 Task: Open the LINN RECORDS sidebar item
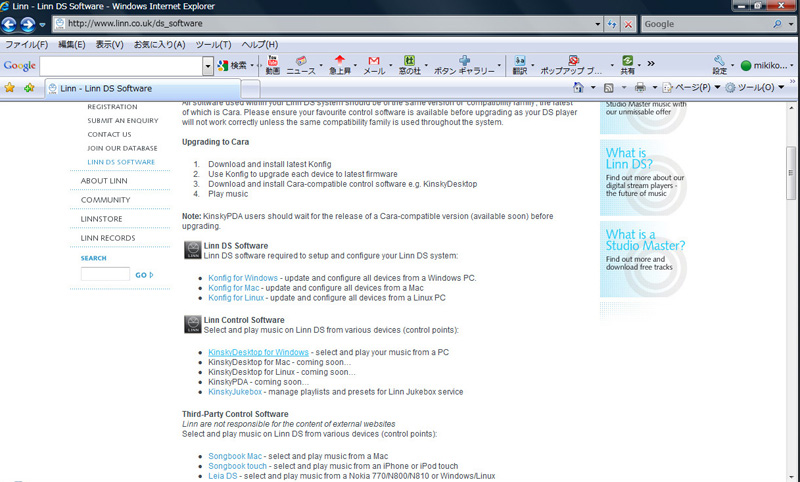pyautogui.click(x=108, y=238)
